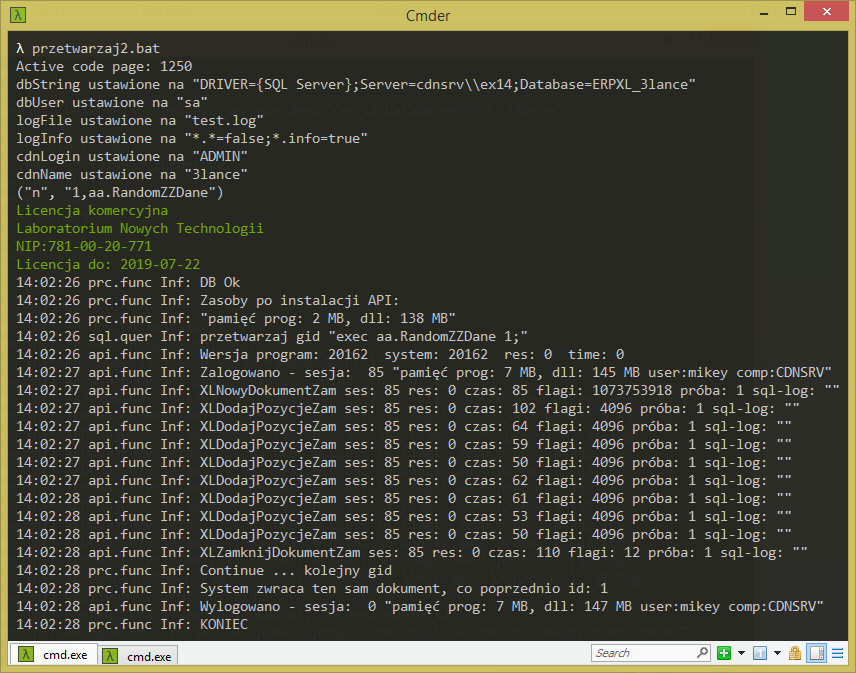Switch to the second cmd.exe tab
This screenshot has height=673, width=856.
click(147, 656)
